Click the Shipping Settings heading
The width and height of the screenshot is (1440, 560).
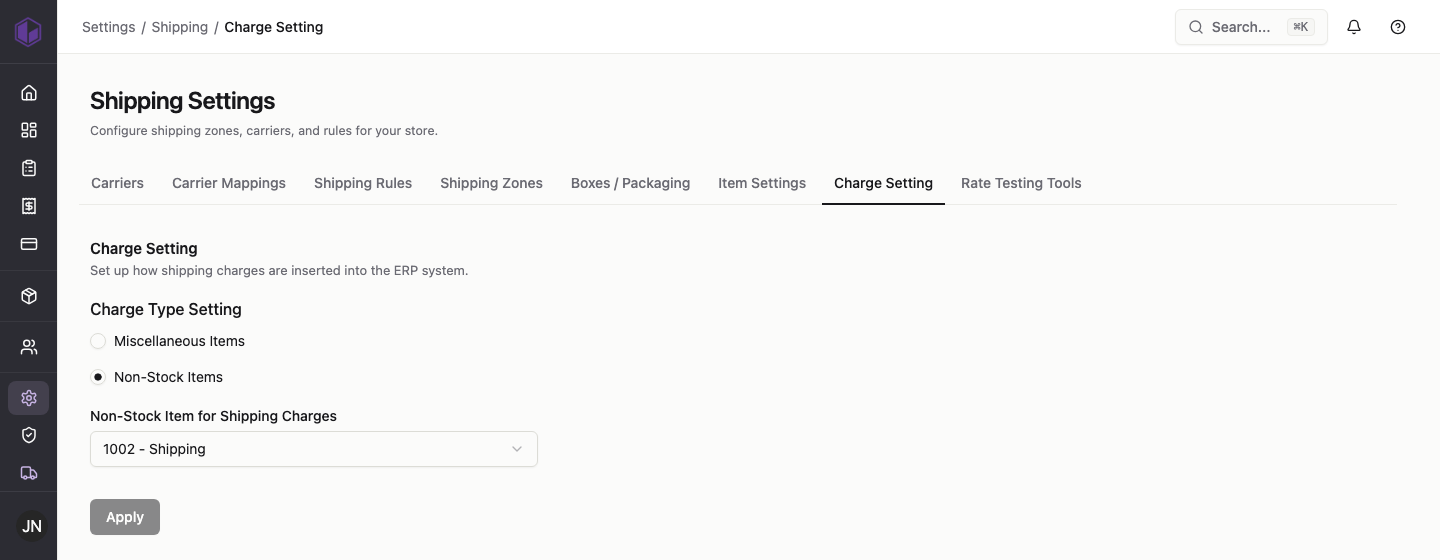[x=182, y=101]
